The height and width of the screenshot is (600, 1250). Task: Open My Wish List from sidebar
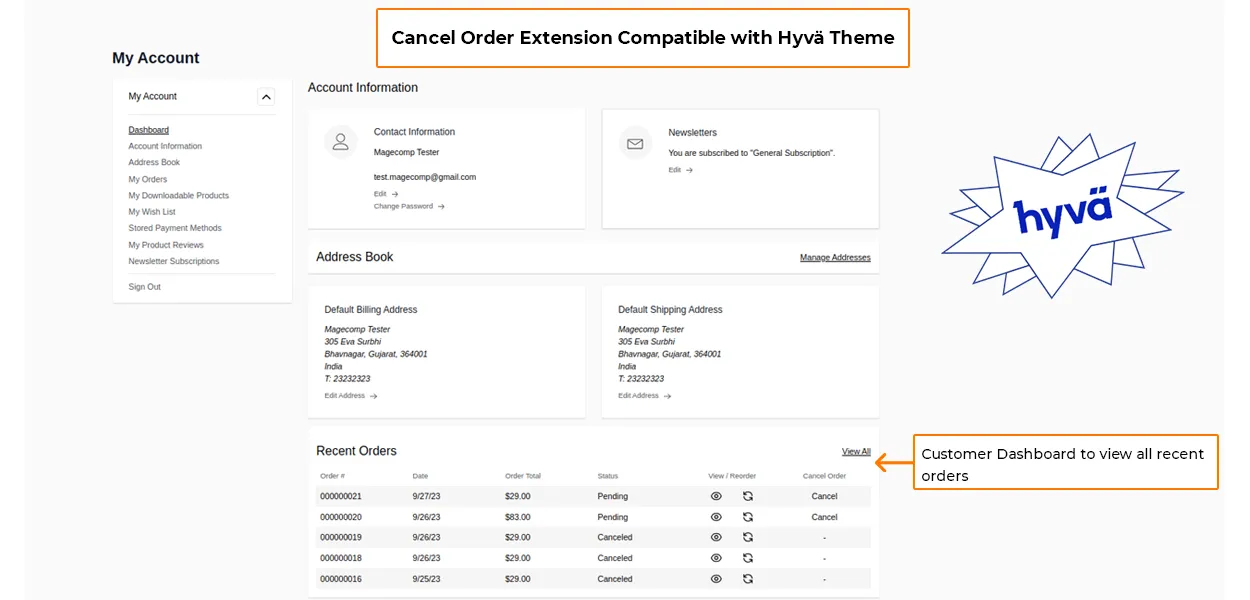[152, 212]
